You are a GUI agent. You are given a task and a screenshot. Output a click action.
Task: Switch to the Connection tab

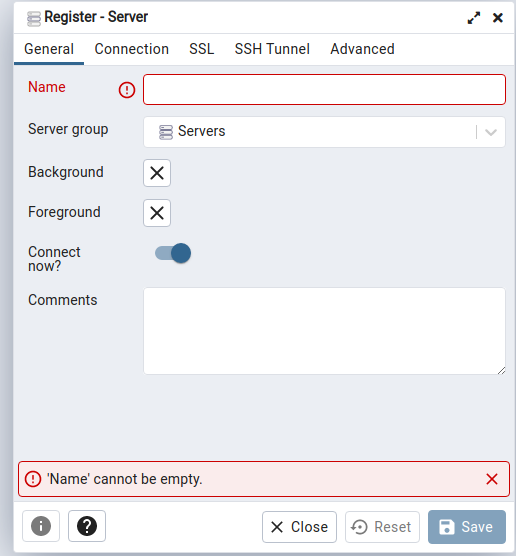(x=132, y=49)
